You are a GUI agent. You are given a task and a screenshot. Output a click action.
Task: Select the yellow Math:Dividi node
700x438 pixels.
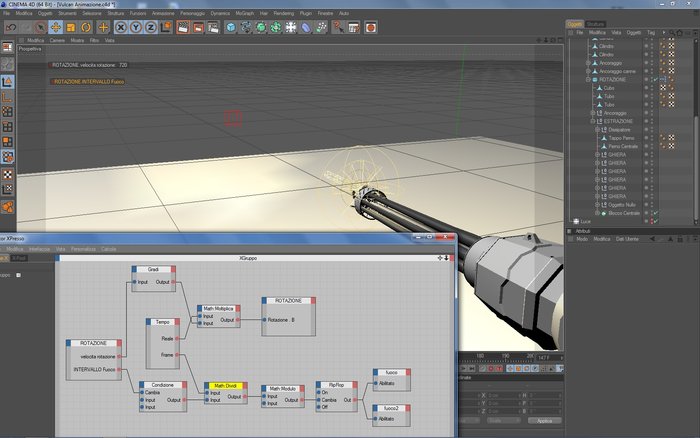click(225, 385)
